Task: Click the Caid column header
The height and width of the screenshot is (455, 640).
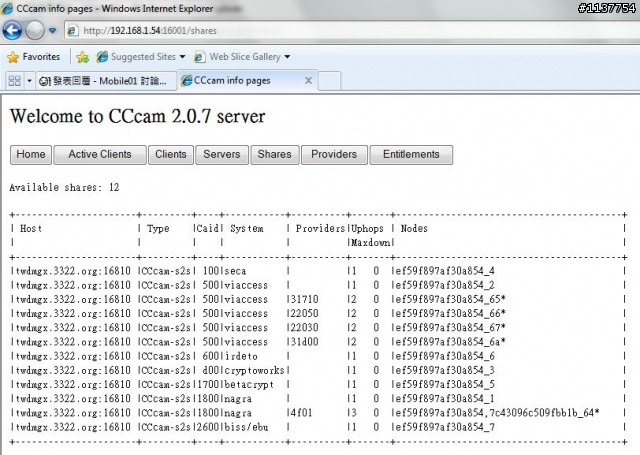Action: 208,229
